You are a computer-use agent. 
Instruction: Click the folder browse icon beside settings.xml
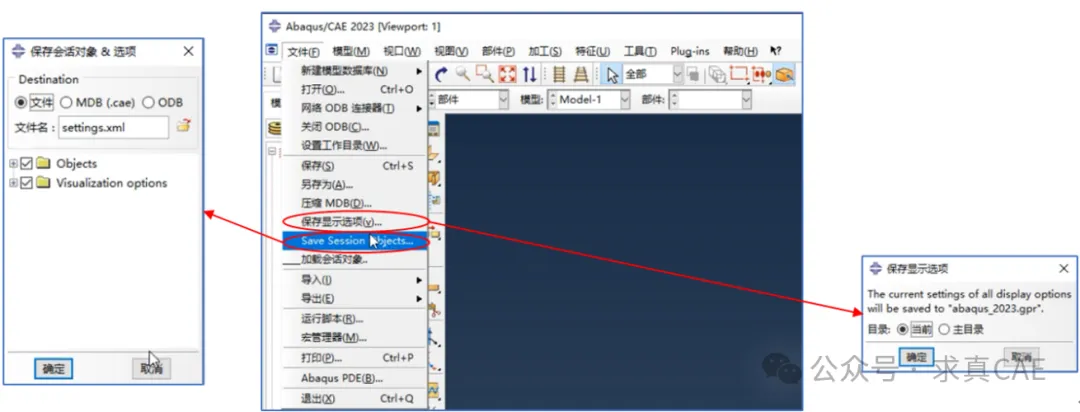(x=183, y=126)
